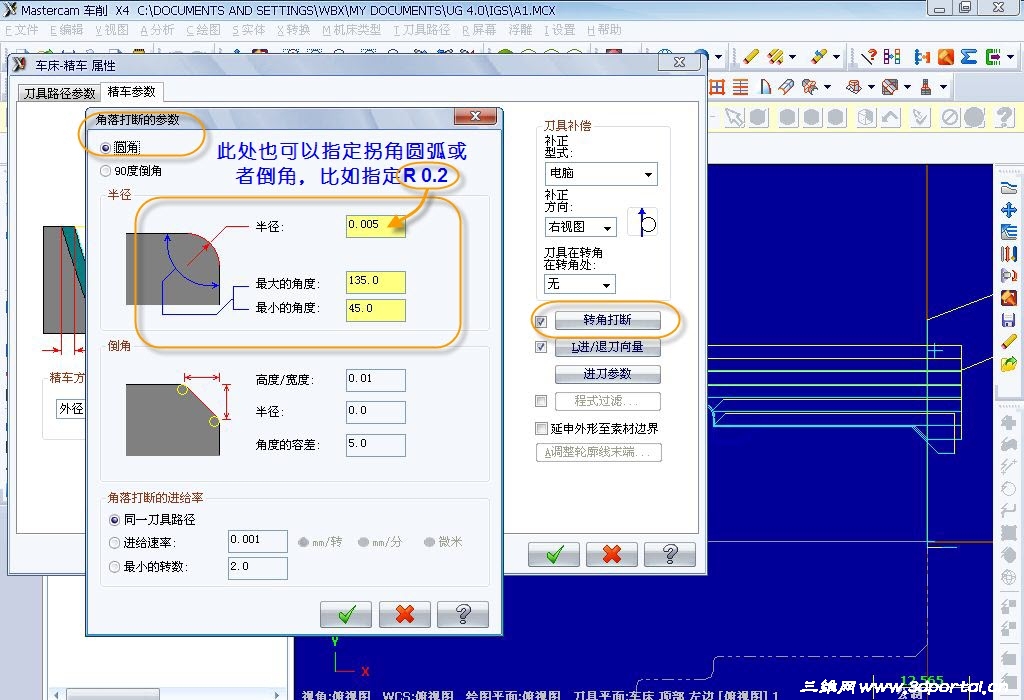Click the green bracket with purple arrow icon
This screenshot has height=700, width=1024.
993,57
